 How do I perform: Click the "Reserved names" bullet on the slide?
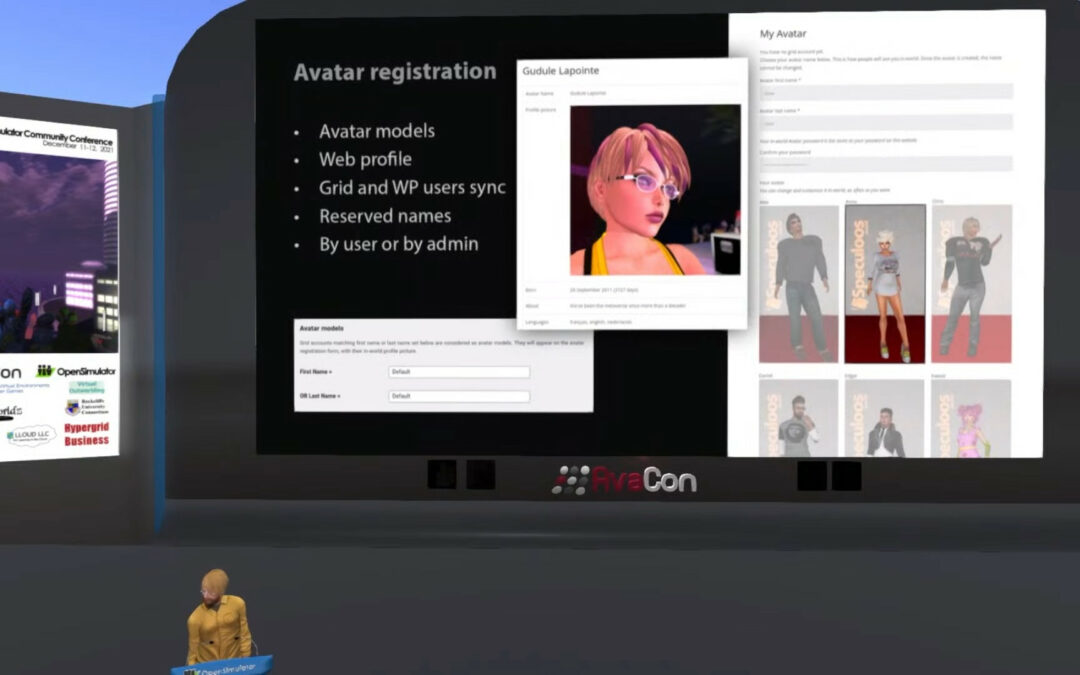[x=385, y=216]
